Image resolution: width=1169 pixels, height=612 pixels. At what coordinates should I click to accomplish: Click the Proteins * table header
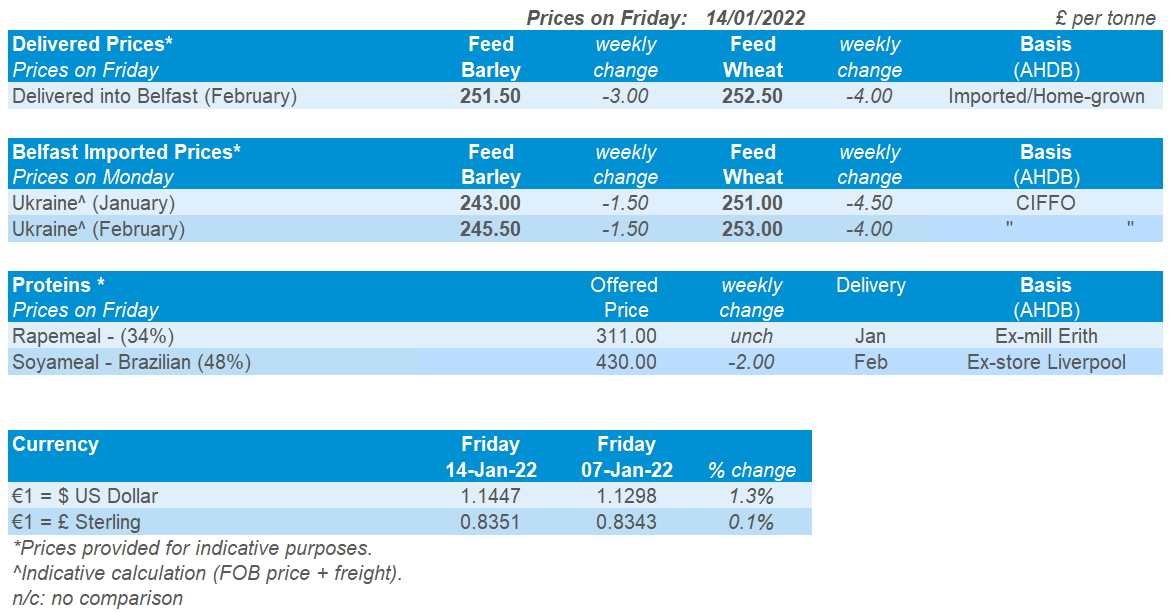click(x=58, y=285)
